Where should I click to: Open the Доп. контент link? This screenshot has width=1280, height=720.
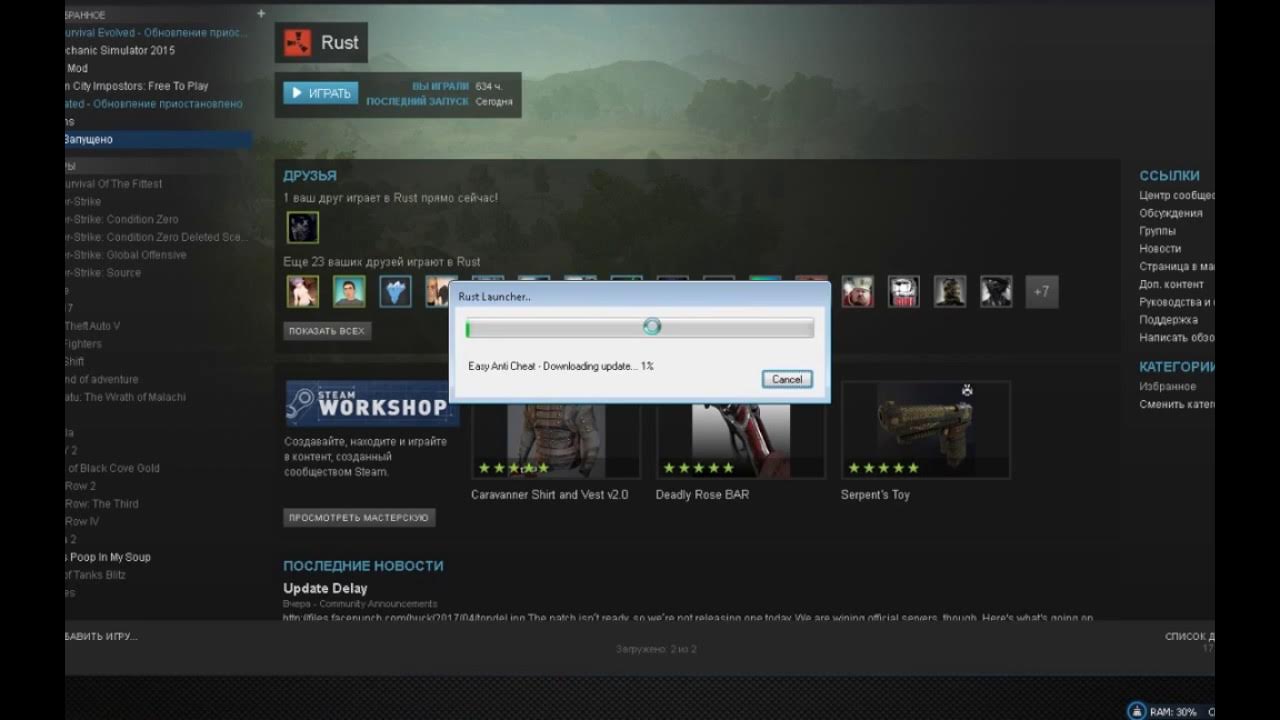(x=1171, y=284)
